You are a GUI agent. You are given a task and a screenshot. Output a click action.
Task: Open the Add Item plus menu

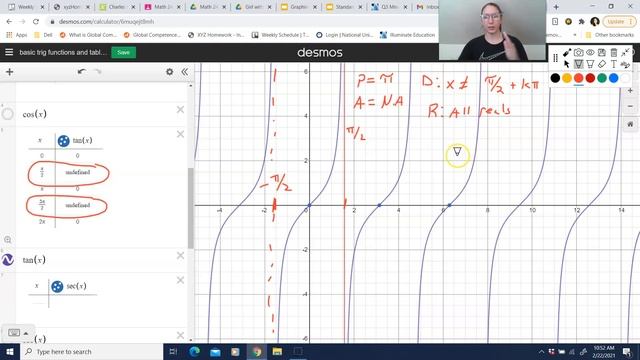[9, 72]
